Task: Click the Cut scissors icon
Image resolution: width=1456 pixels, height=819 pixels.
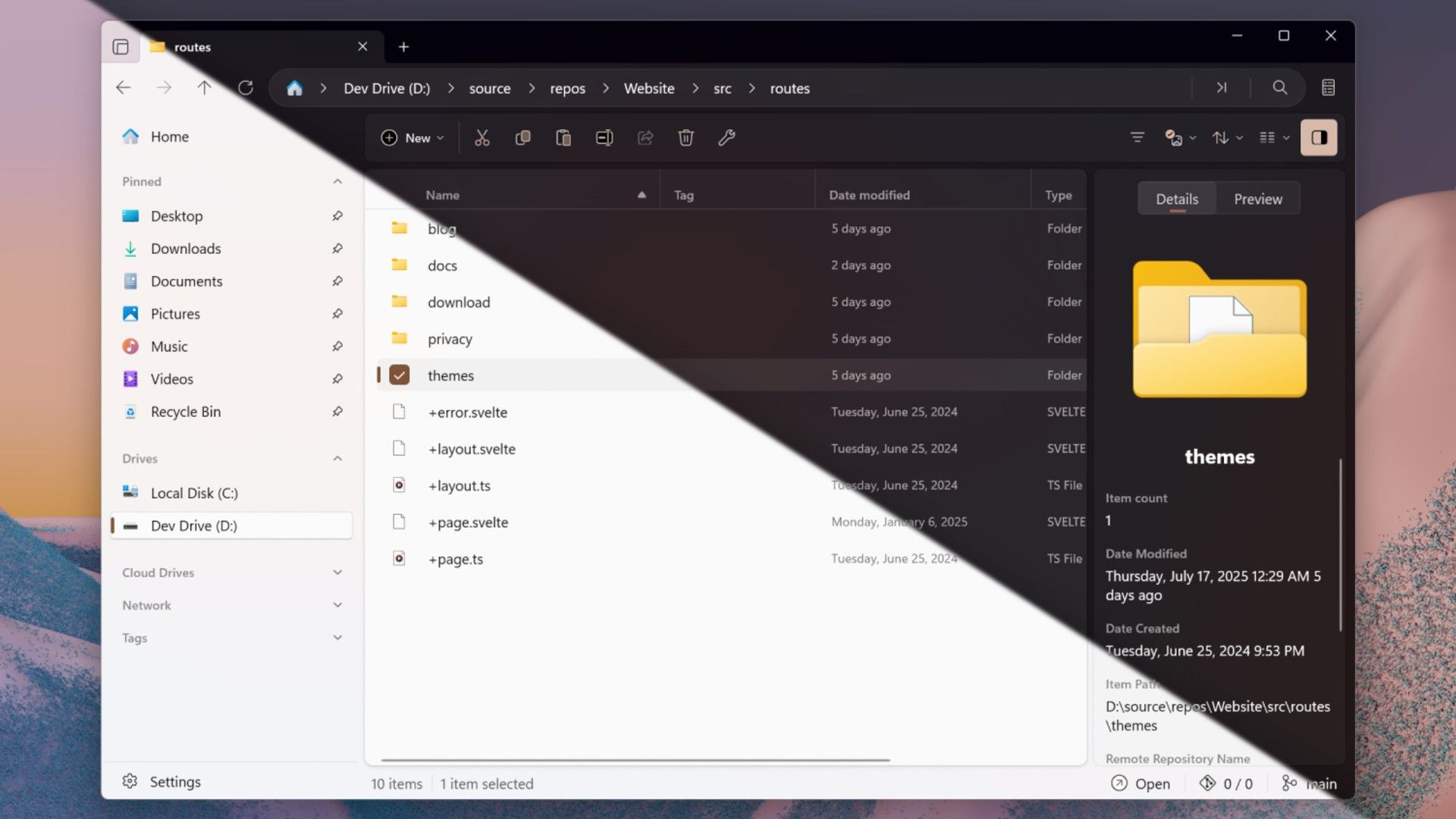Action: (482, 137)
